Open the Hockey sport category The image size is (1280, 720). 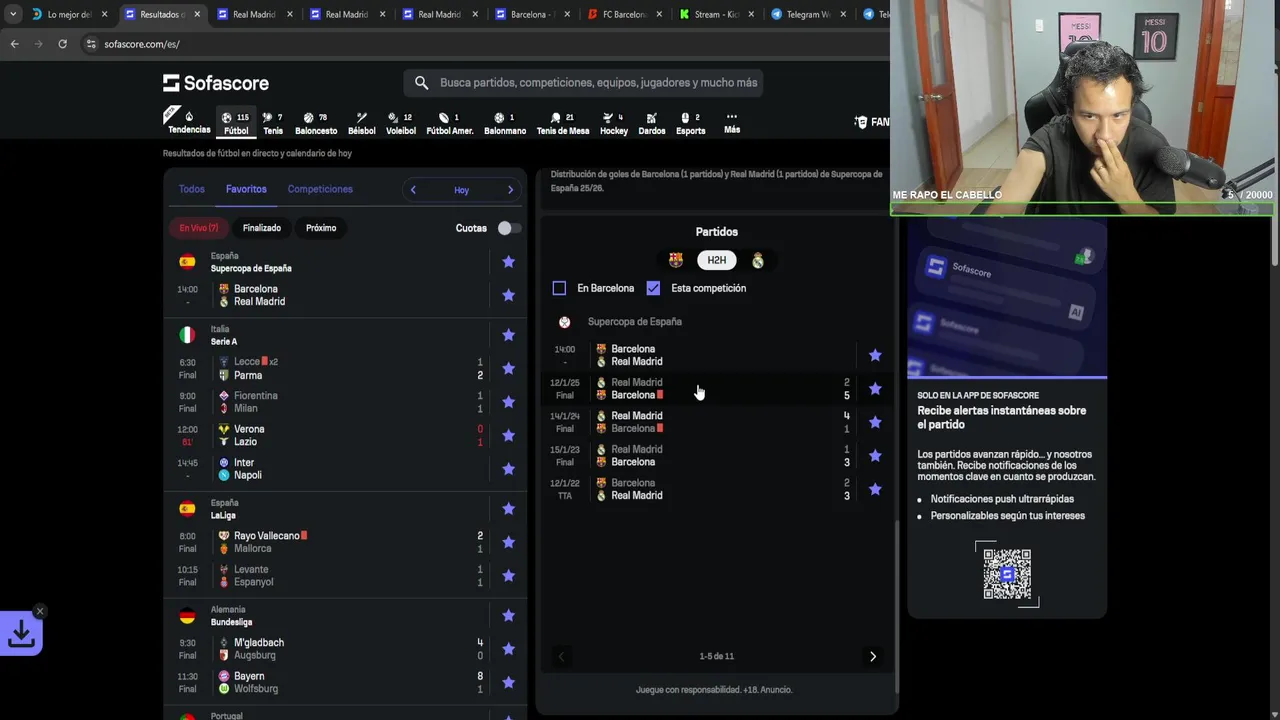pyautogui.click(x=614, y=124)
